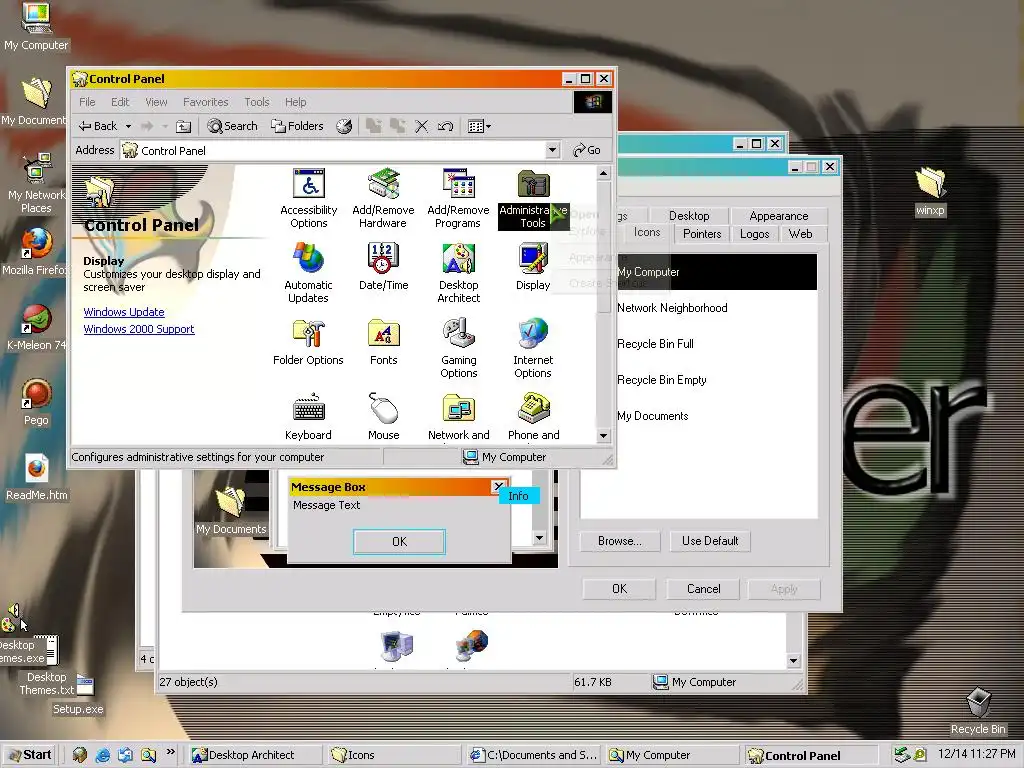Viewport: 1024px width, 768px height.
Task: Open Phone and Modem icon
Action: tap(533, 417)
